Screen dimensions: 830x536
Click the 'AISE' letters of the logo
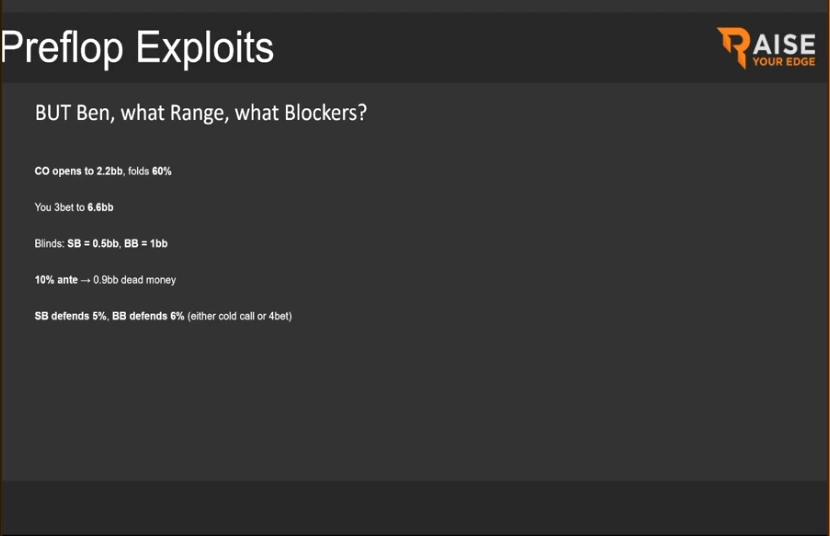click(784, 44)
